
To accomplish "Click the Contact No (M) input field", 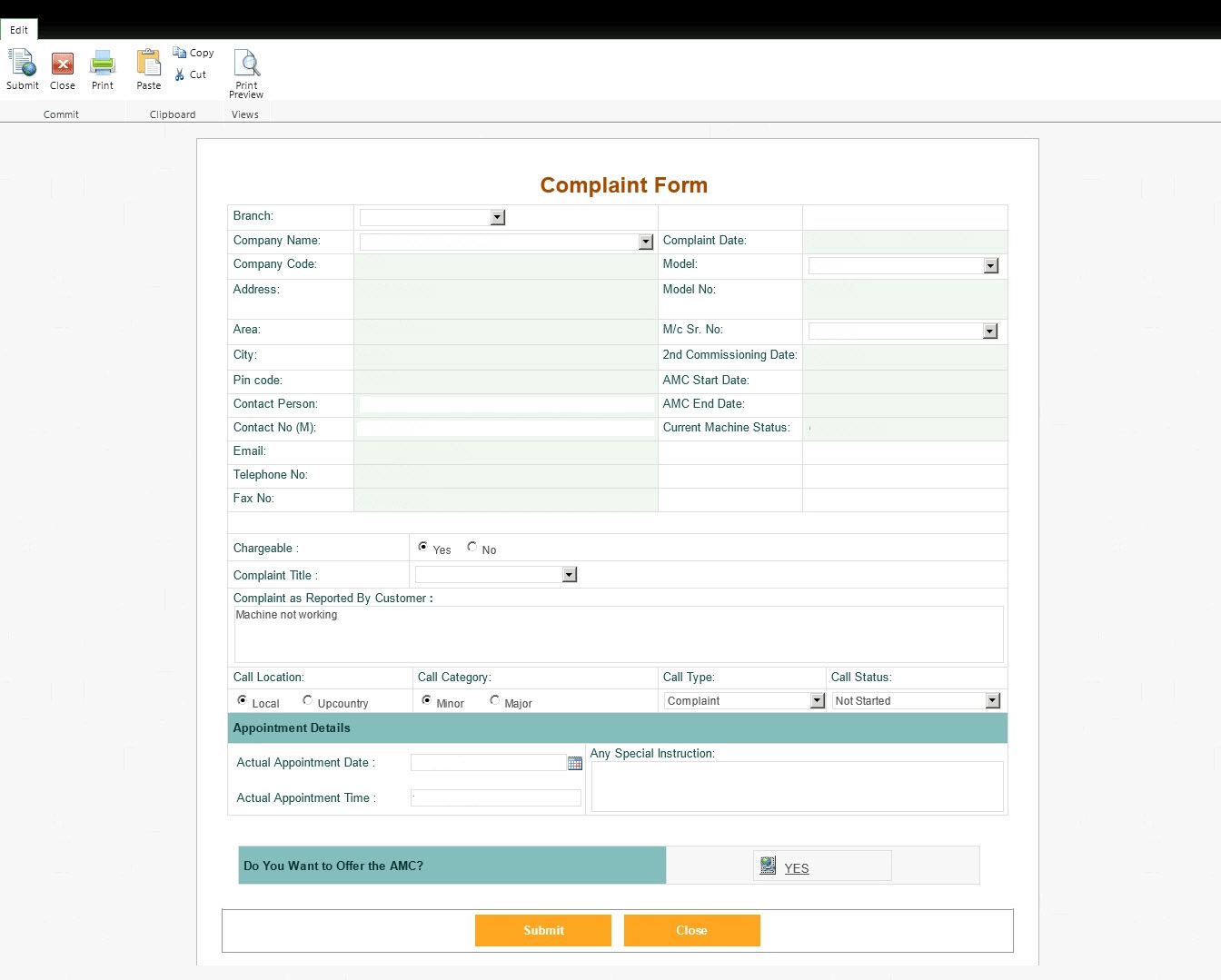I will point(506,428).
